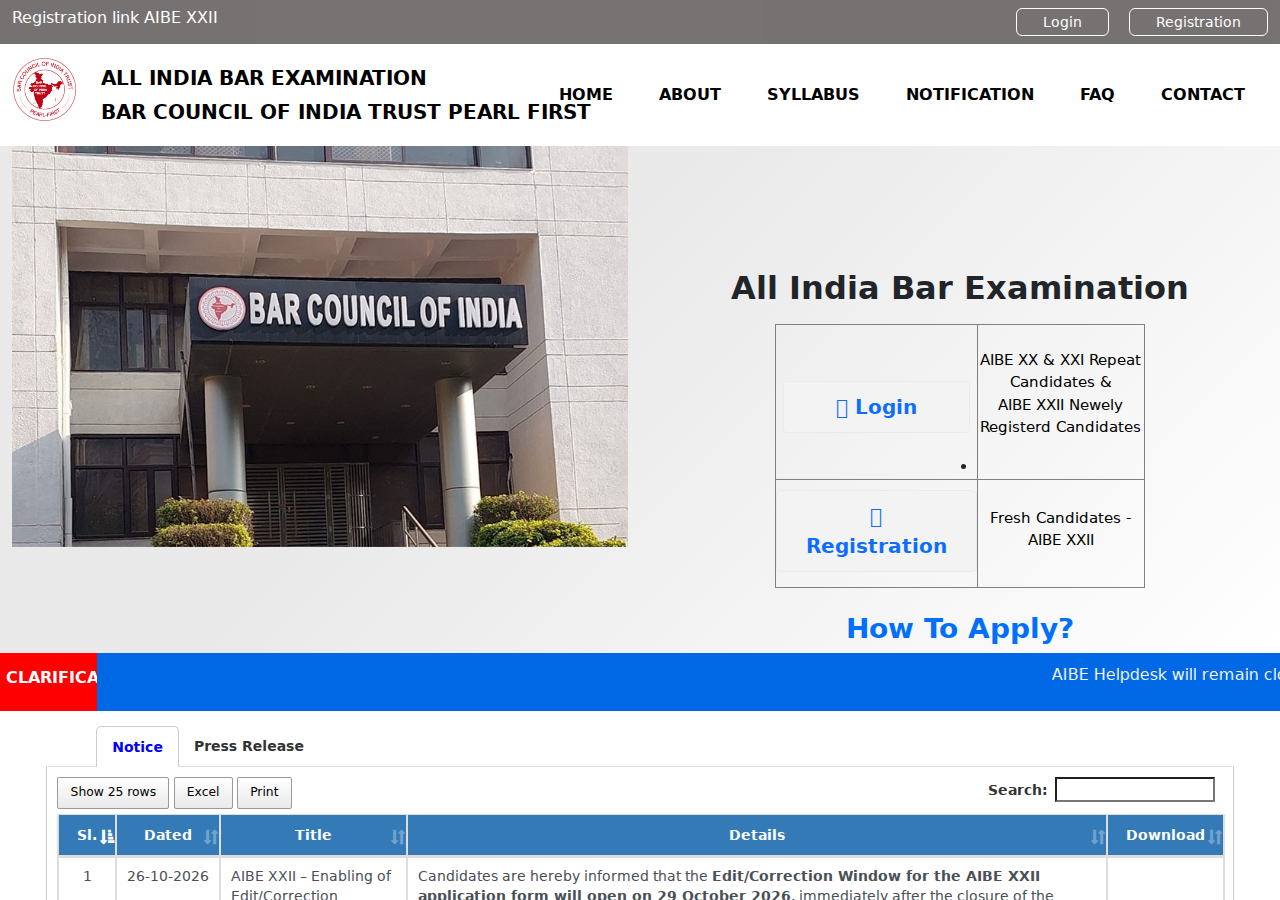Open the SYLLABUS navigation item
Screen dimensions: 1280x900
pyautogui.click(x=813, y=94)
